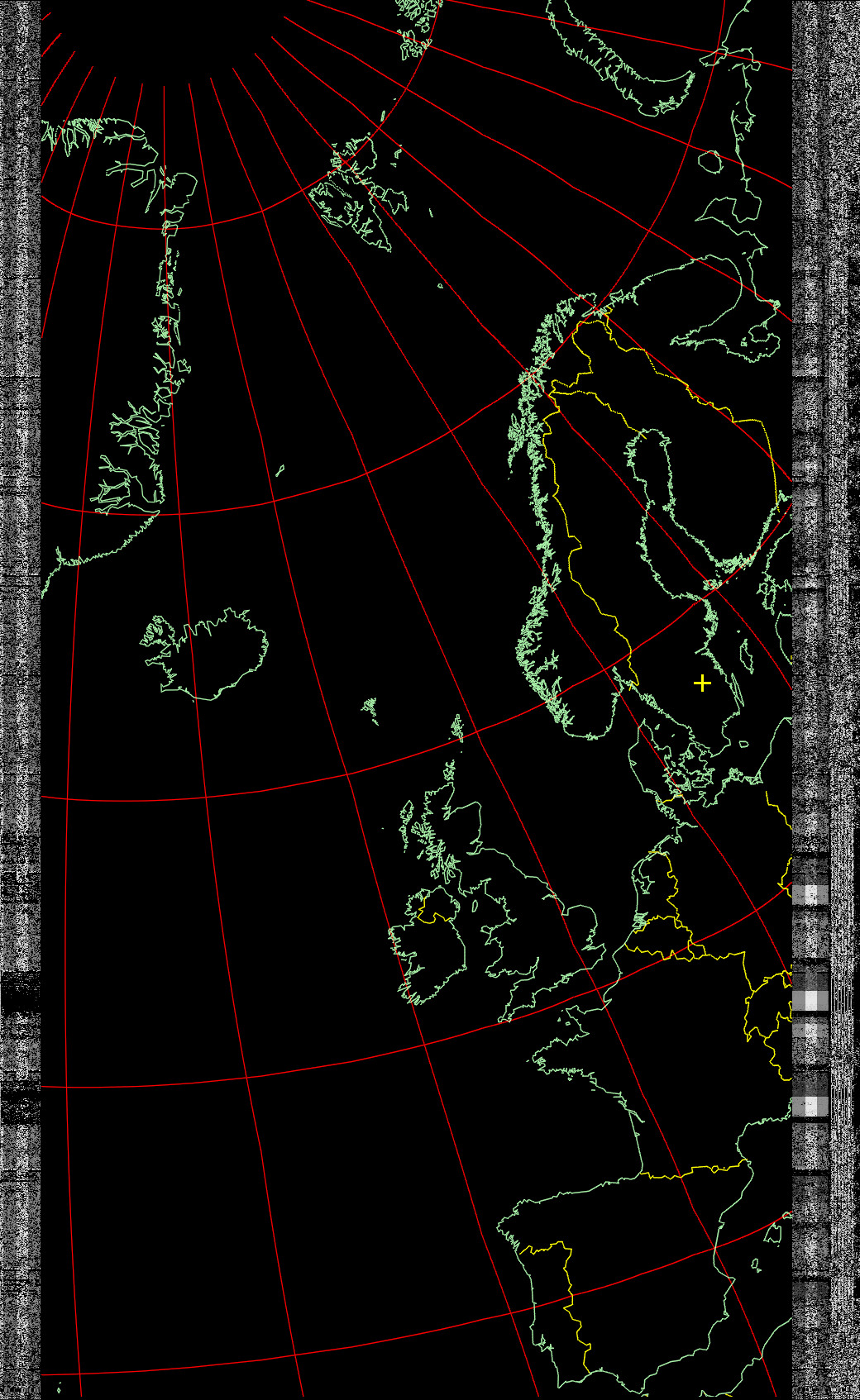This screenshot has height=1400, width=860.
Task: Select the Mallorca island outline
Action: point(773,1234)
